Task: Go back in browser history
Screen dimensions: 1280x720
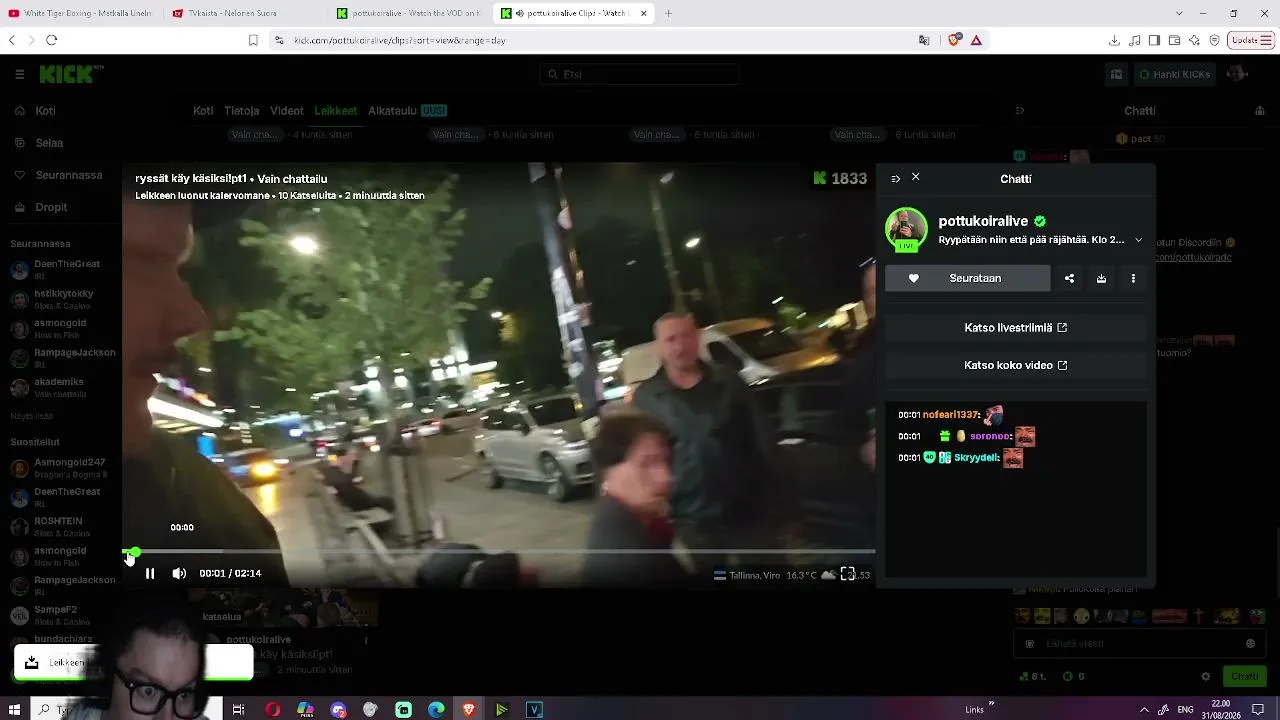Action: coord(12,40)
